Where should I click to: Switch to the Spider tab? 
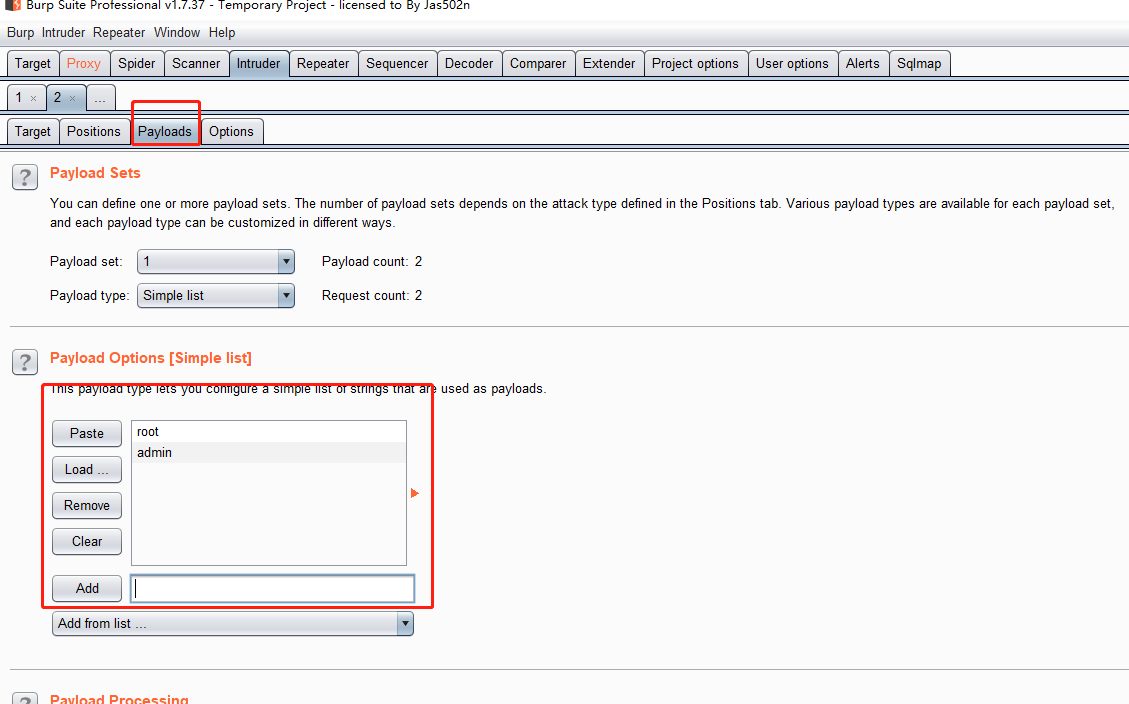136,63
